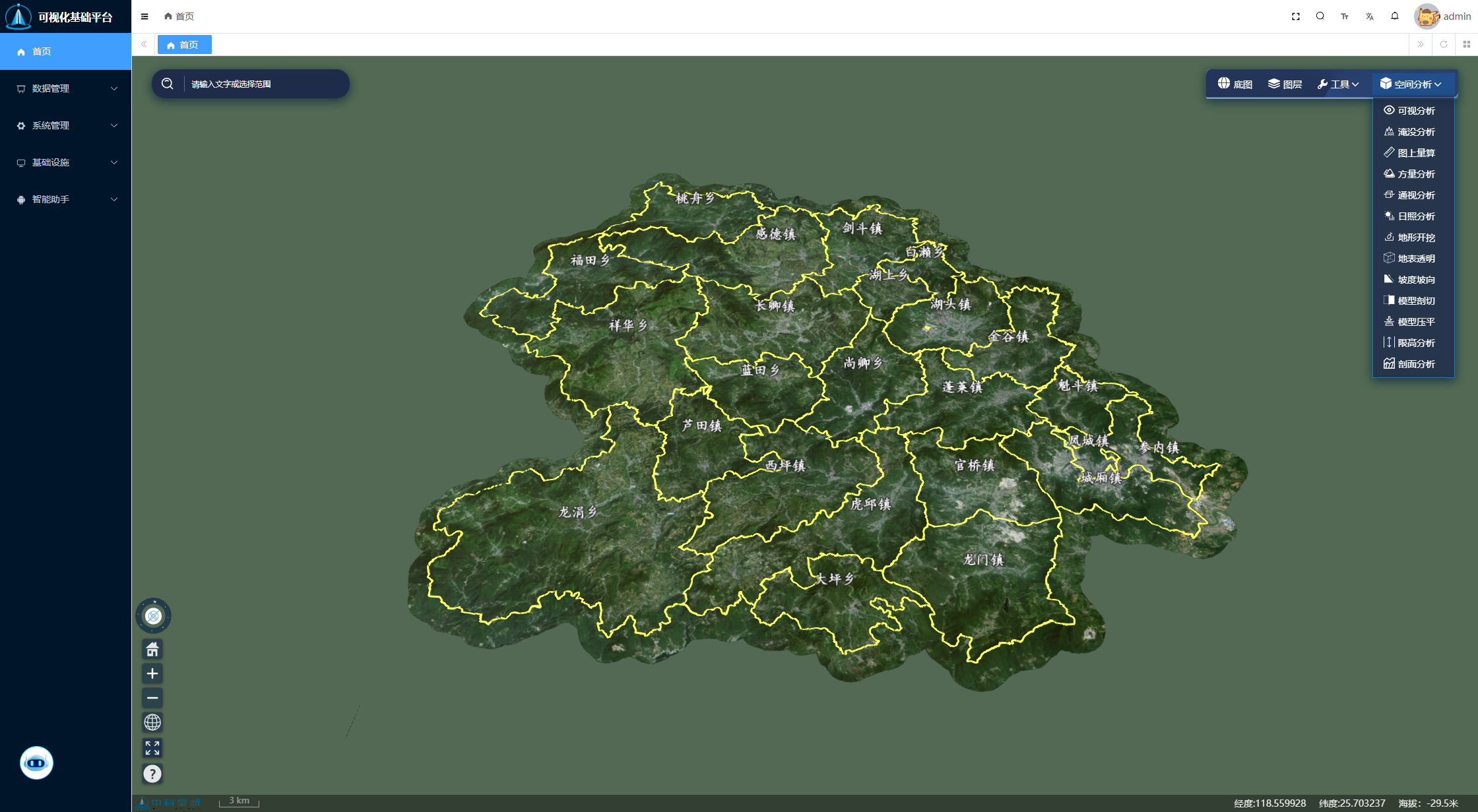
Task: Open the 工具 dropdown
Action: [x=1338, y=84]
